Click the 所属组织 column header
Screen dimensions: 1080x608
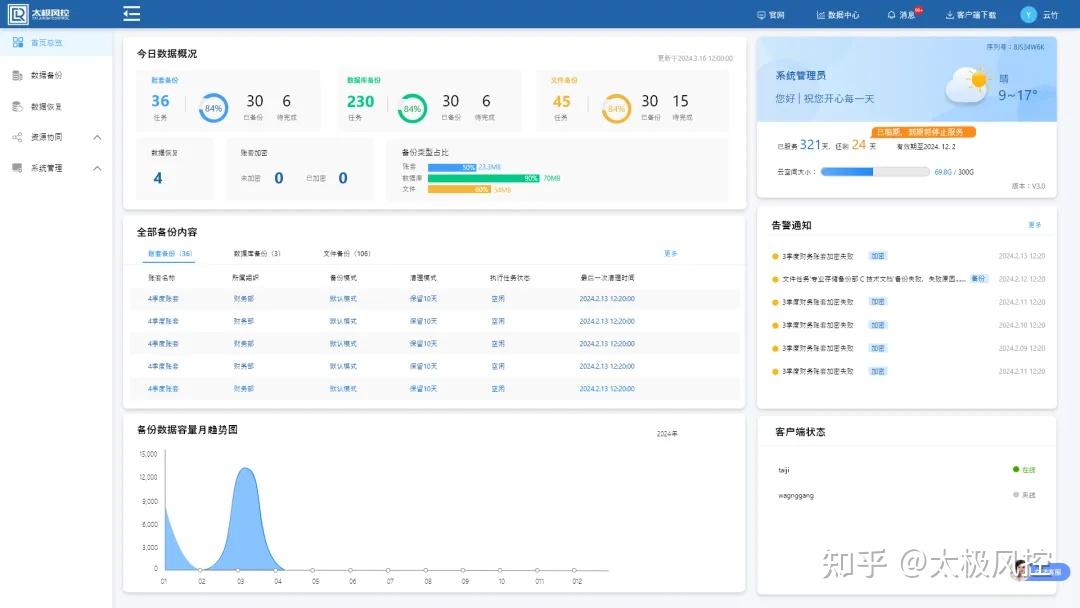(245, 278)
